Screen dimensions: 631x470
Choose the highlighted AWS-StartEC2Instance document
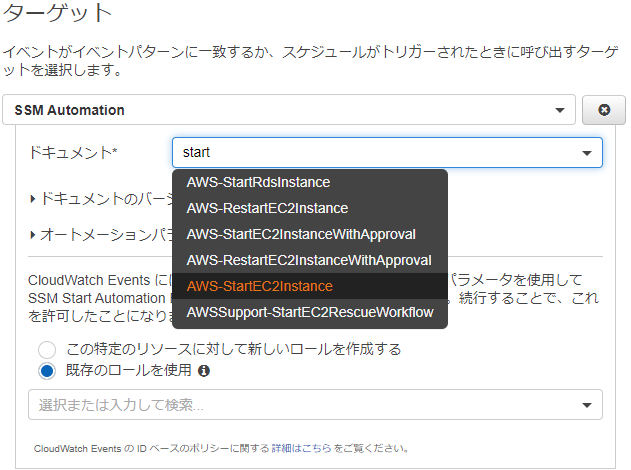coord(259,286)
